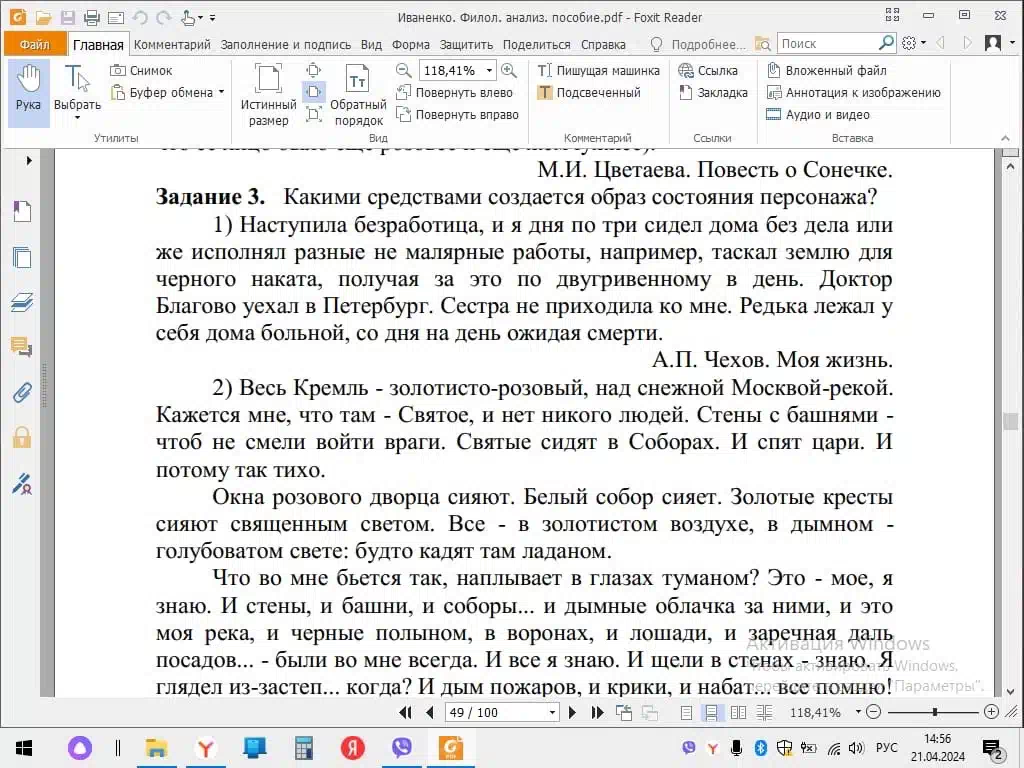This screenshot has width=1024, height=768.
Task: Switch to the Комментарий tab
Action: (172, 44)
